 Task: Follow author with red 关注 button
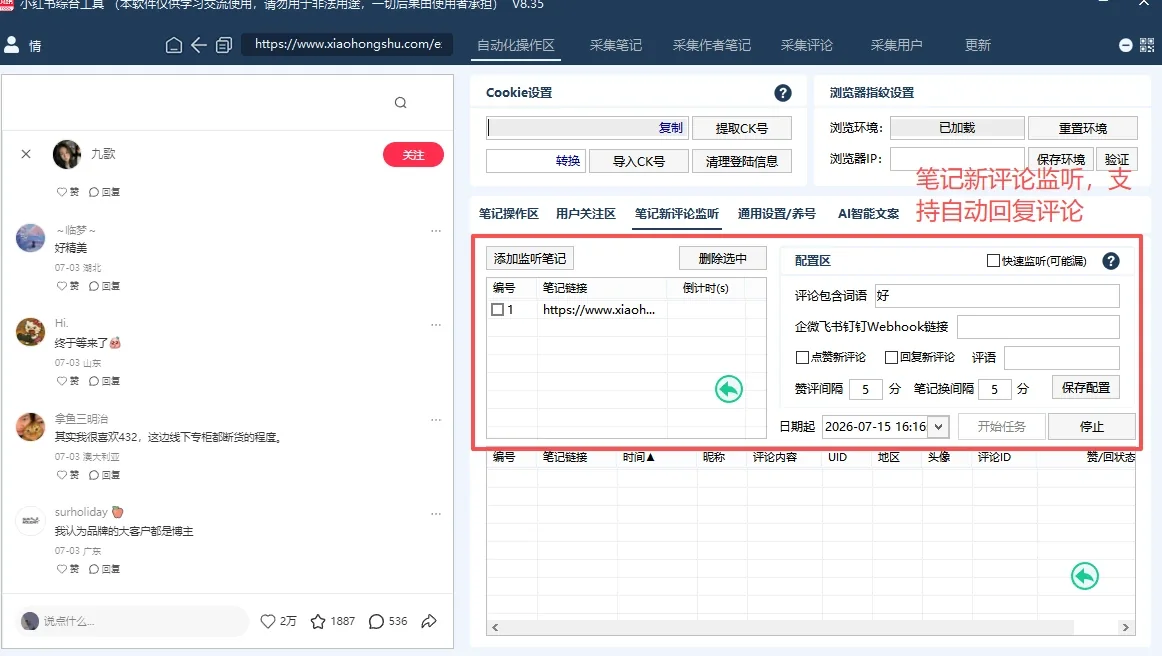pyautogui.click(x=414, y=155)
